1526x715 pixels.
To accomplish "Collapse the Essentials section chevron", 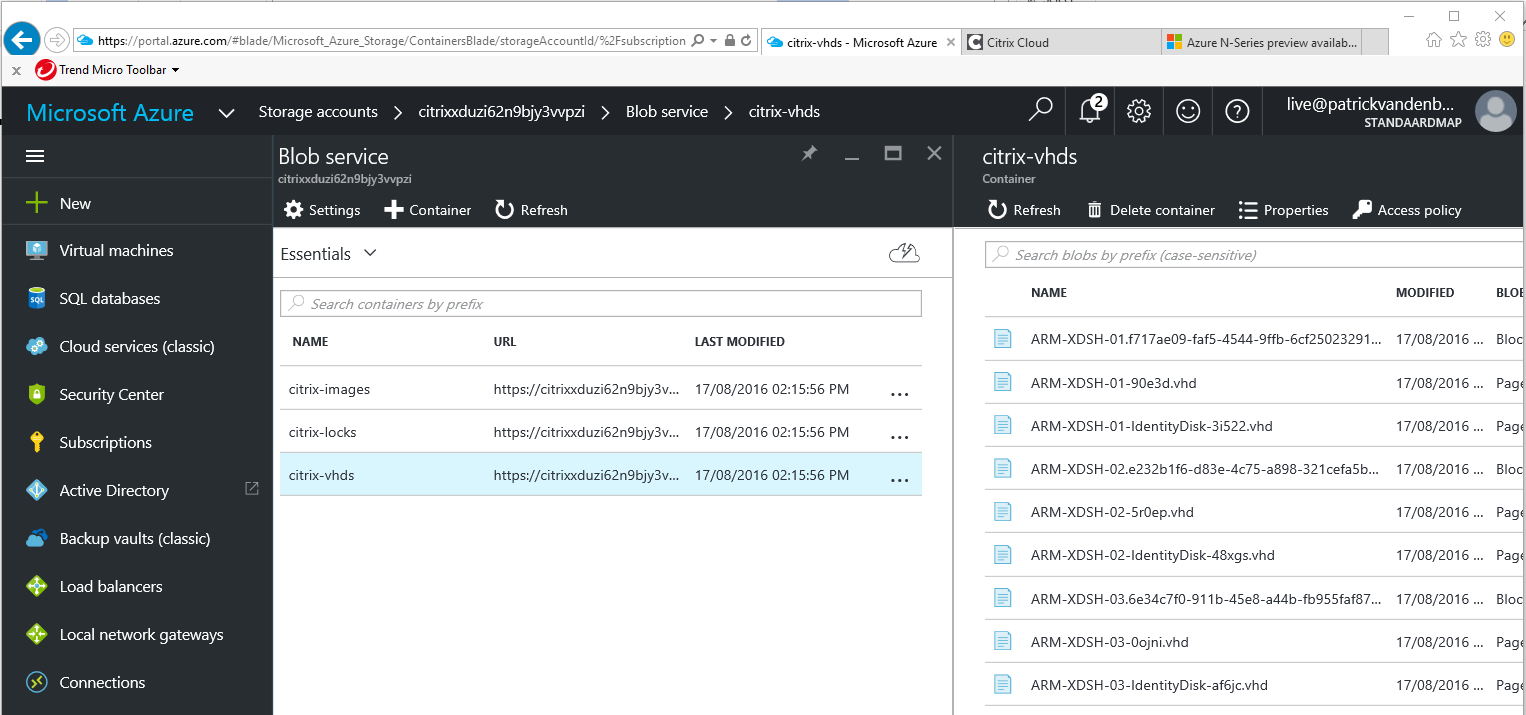I will (370, 253).
